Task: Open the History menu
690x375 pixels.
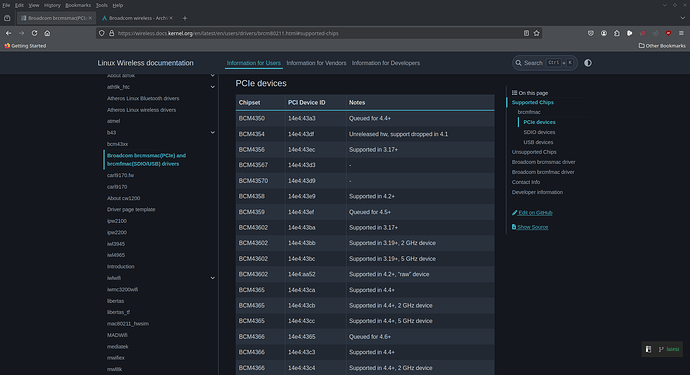Action: pyautogui.click(x=52, y=5)
